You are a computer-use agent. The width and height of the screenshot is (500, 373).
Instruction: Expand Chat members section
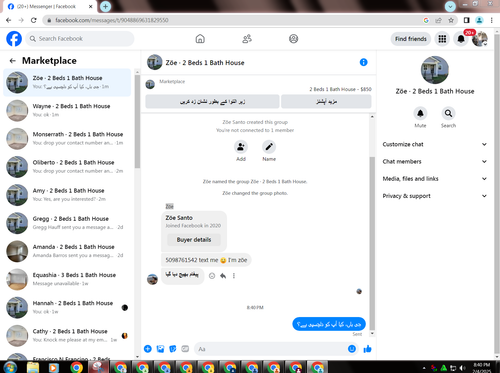pos(435,162)
